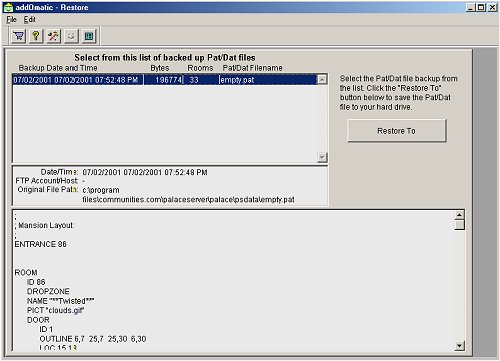The width and height of the screenshot is (500, 361).
Task: Click the Original File Path value text
Action: (x=188, y=195)
